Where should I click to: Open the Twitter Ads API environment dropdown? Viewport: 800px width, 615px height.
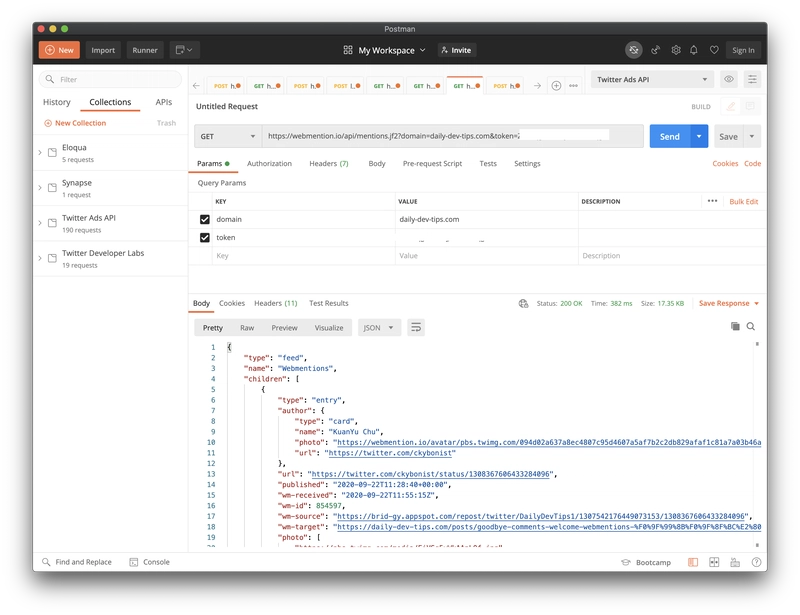[651, 79]
